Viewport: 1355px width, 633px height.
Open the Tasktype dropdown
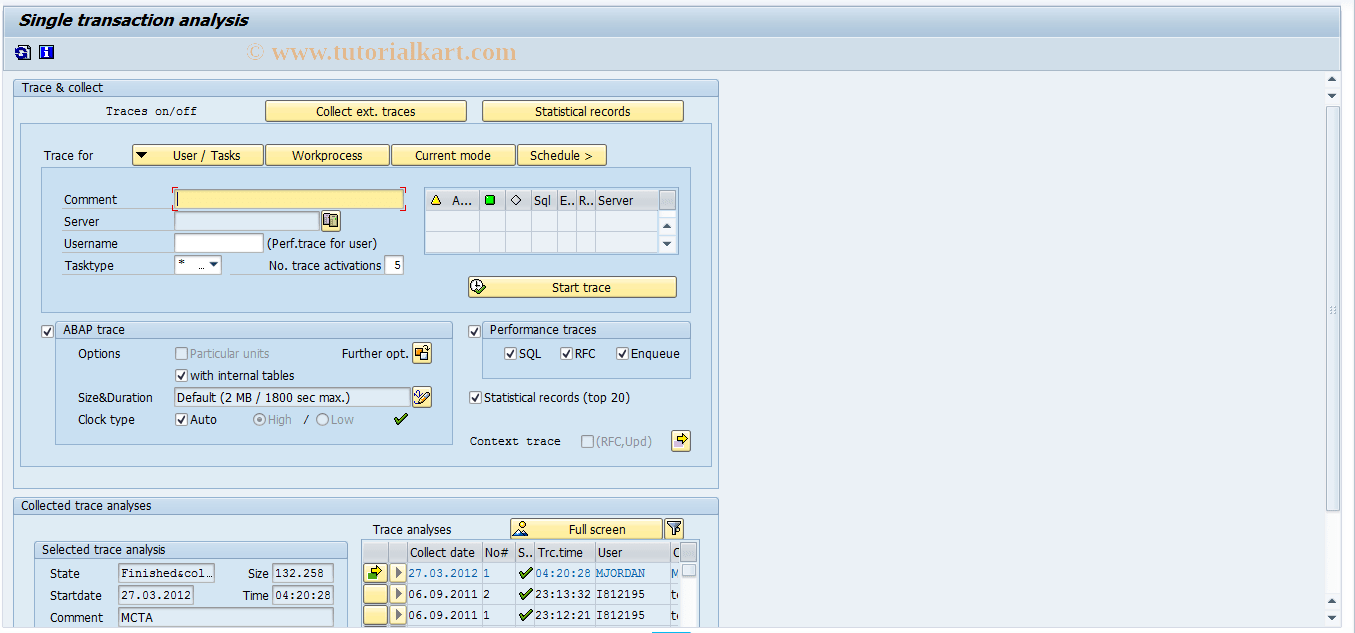[x=213, y=264]
